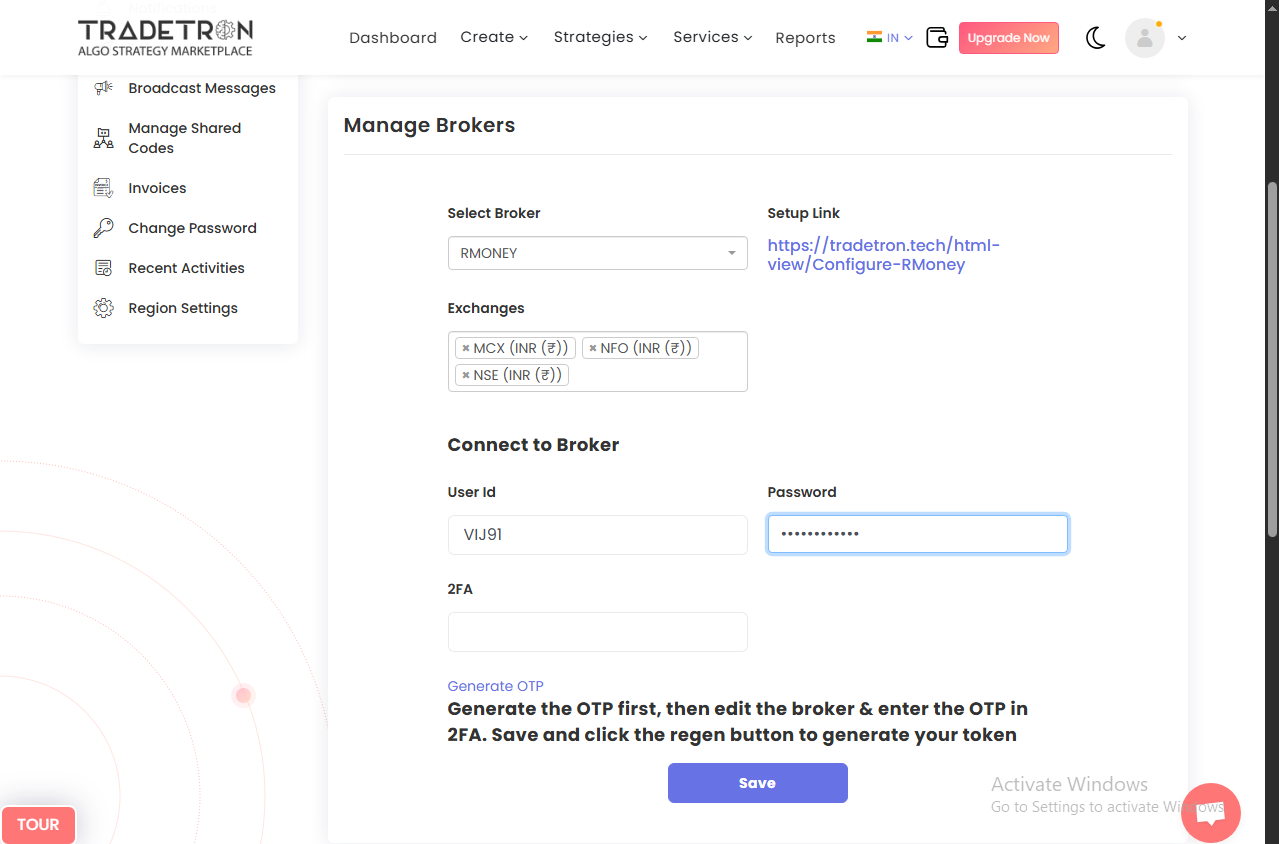Click the Save button
1279x844 pixels.
tap(758, 783)
